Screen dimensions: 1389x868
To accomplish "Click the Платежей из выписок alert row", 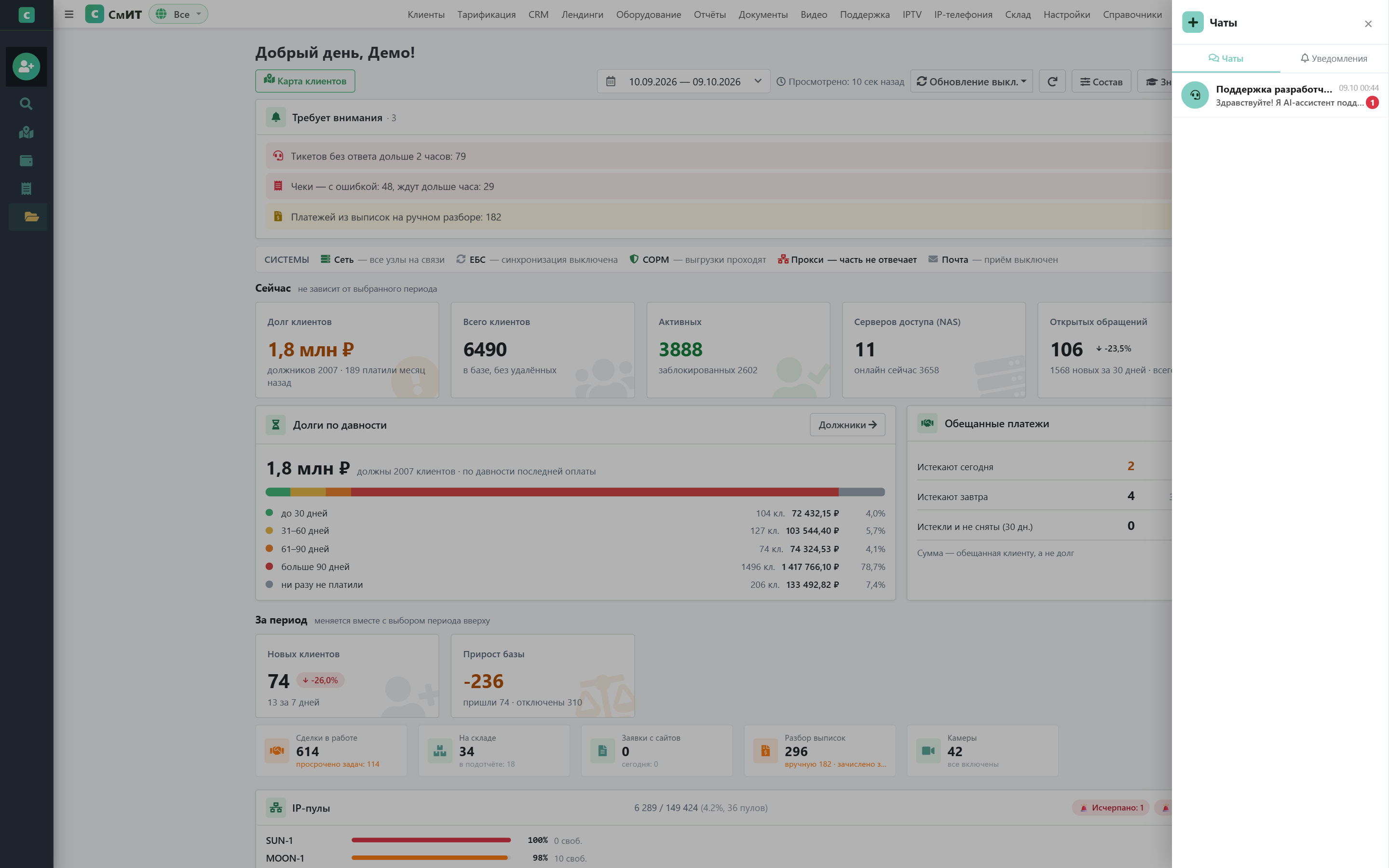I will (719, 217).
